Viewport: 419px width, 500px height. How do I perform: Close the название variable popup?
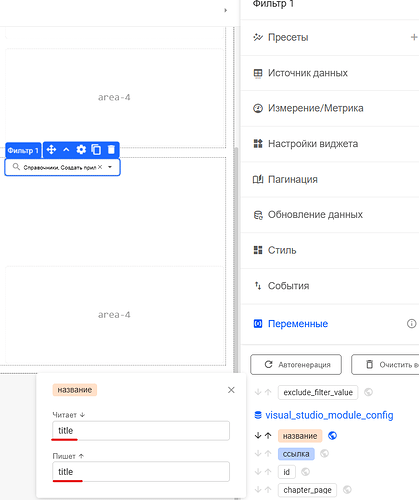231,390
